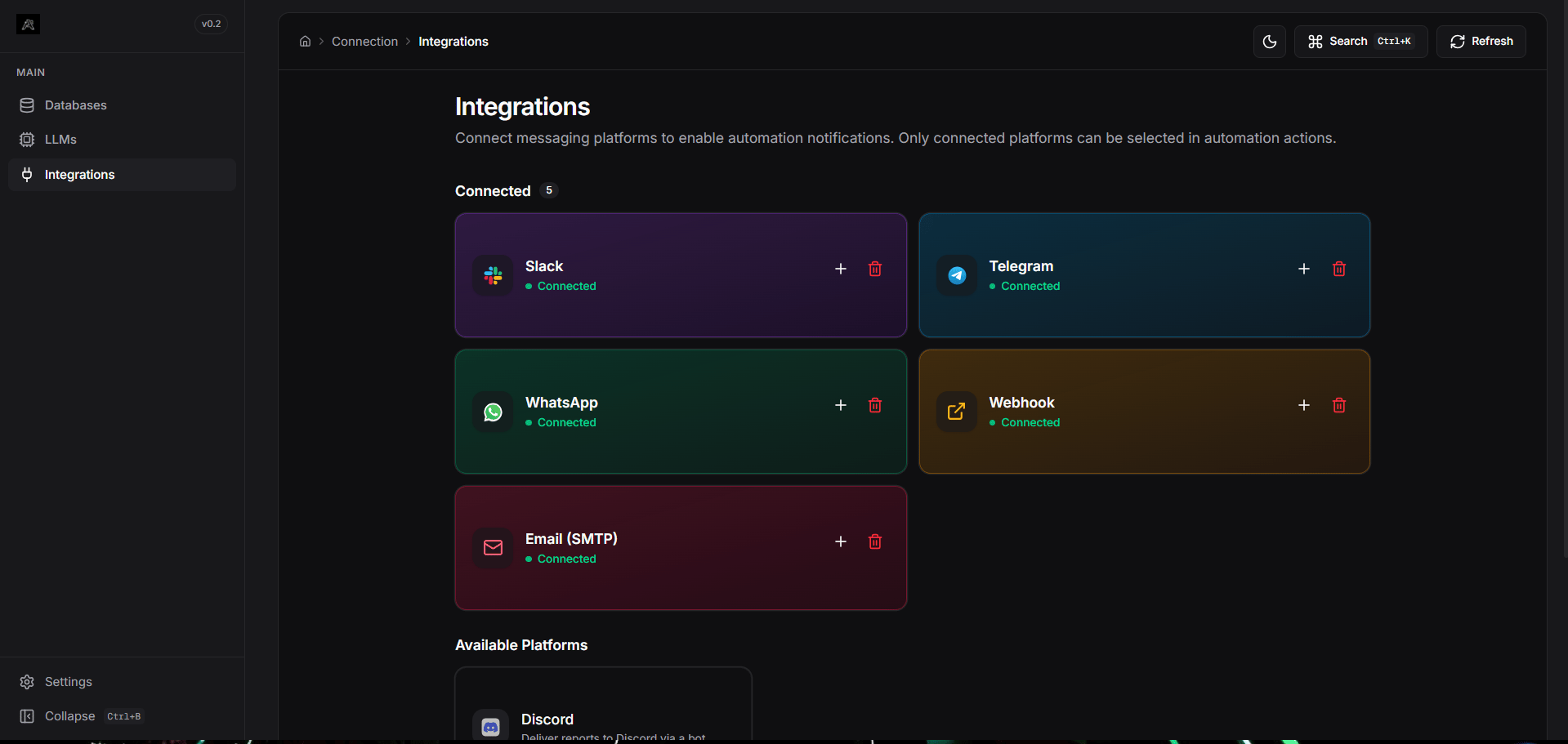Click the Telegram logo icon
Image resolution: width=1568 pixels, height=744 pixels.
957,275
